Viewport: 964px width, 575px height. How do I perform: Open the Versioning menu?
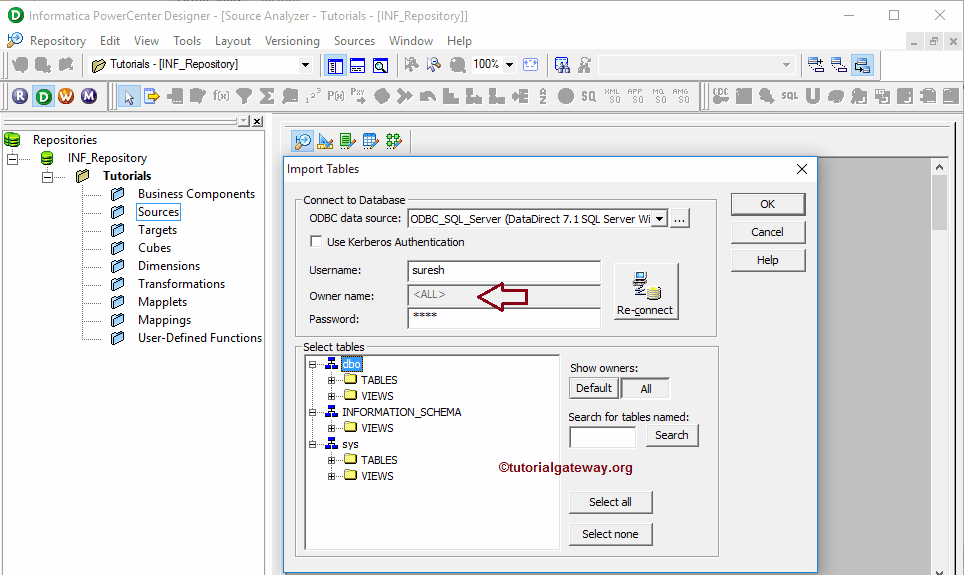292,41
